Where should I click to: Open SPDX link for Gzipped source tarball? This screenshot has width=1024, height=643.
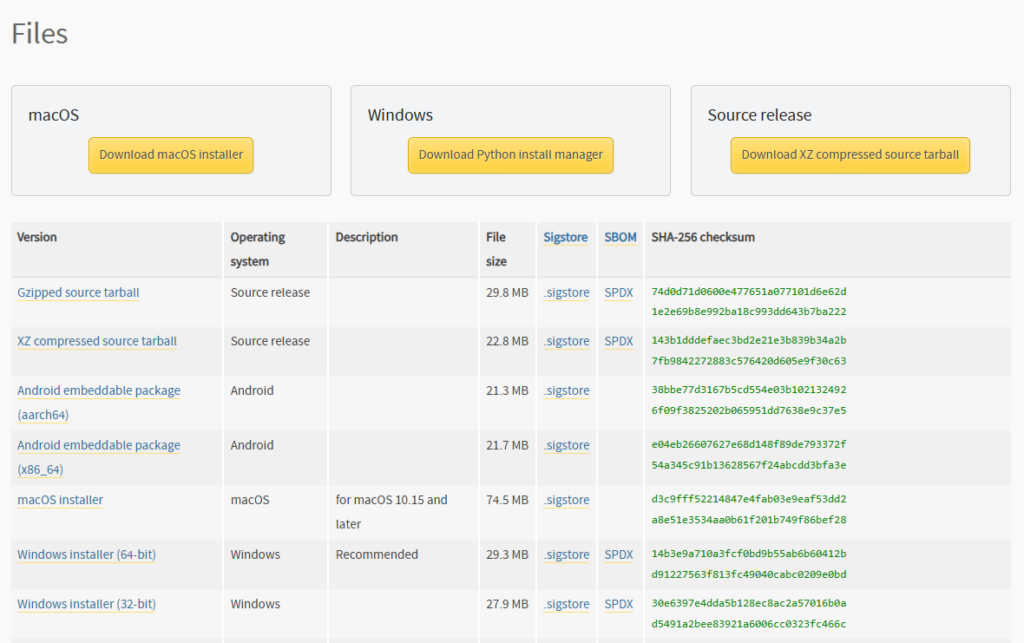(618, 292)
